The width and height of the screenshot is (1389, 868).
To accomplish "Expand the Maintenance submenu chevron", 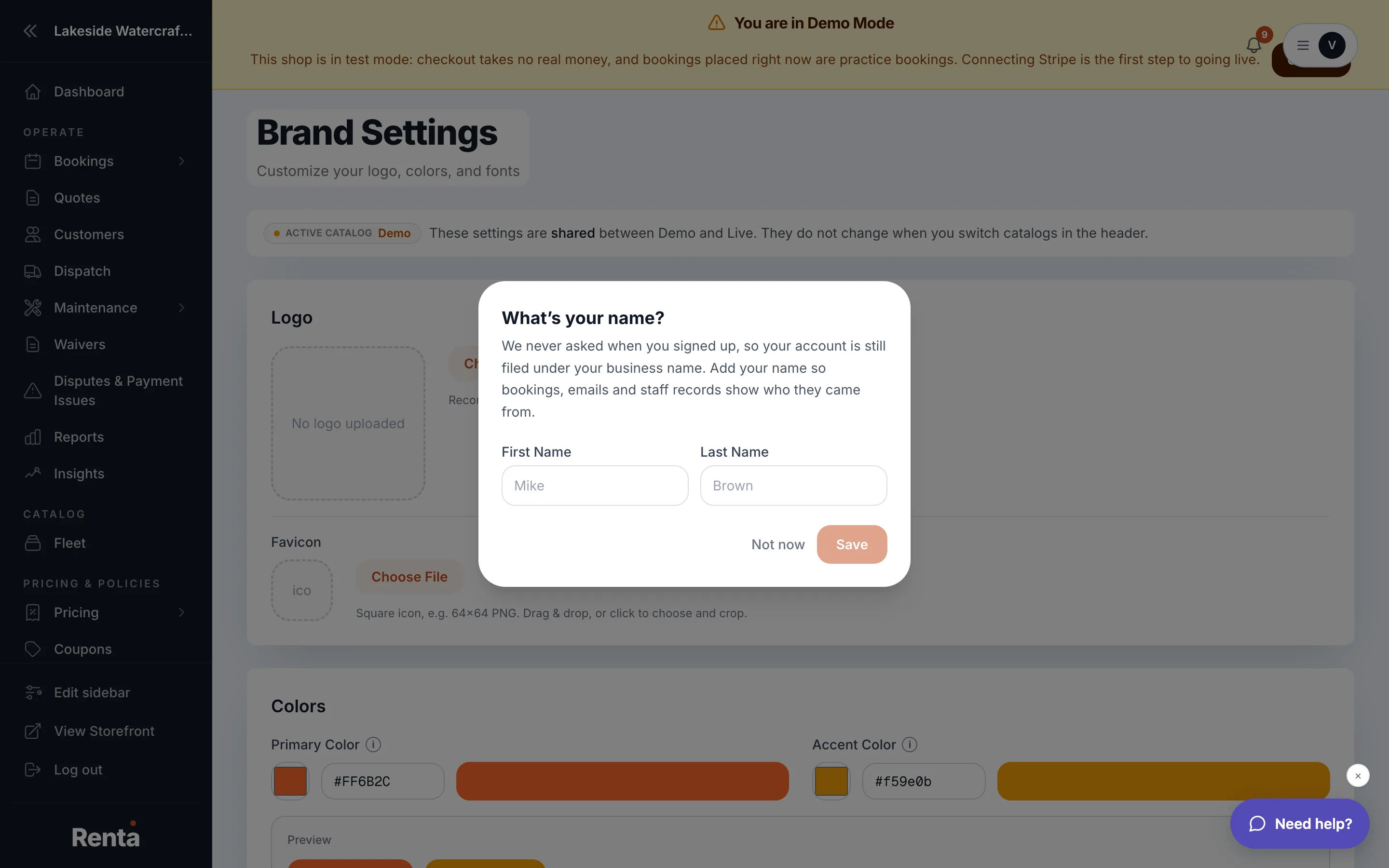I will pyautogui.click(x=181, y=308).
